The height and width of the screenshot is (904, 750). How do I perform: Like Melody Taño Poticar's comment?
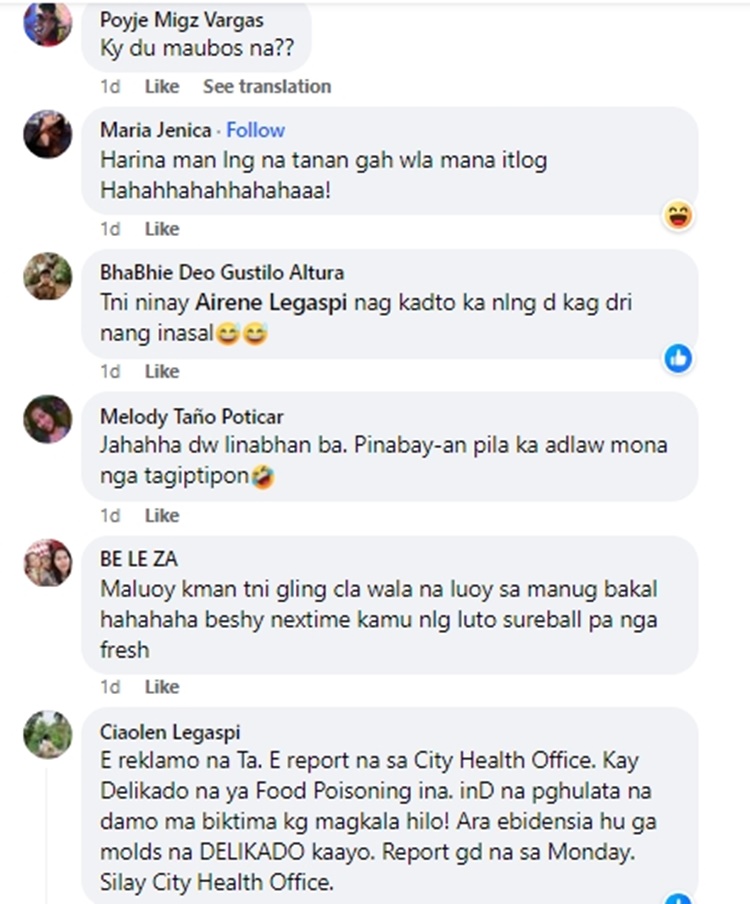[162, 515]
